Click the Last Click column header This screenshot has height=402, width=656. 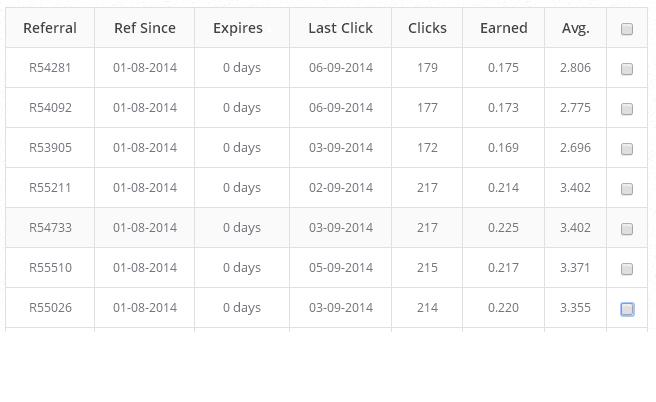(340, 28)
